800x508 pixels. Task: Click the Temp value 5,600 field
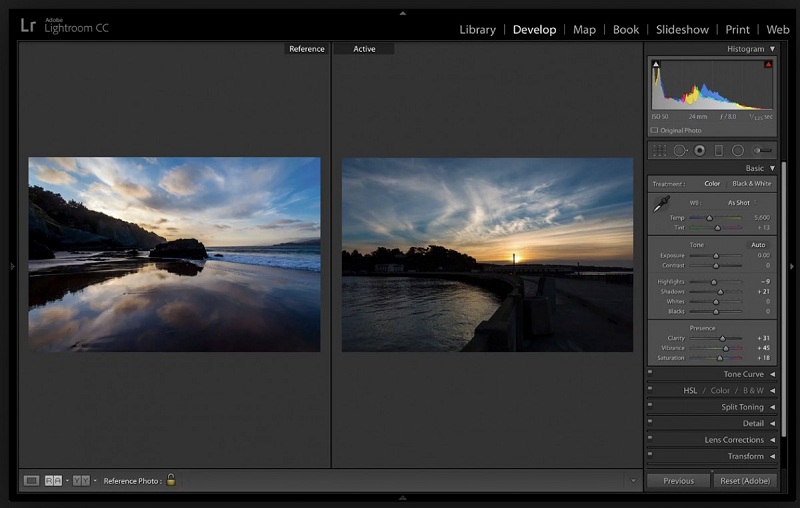(762, 218)
